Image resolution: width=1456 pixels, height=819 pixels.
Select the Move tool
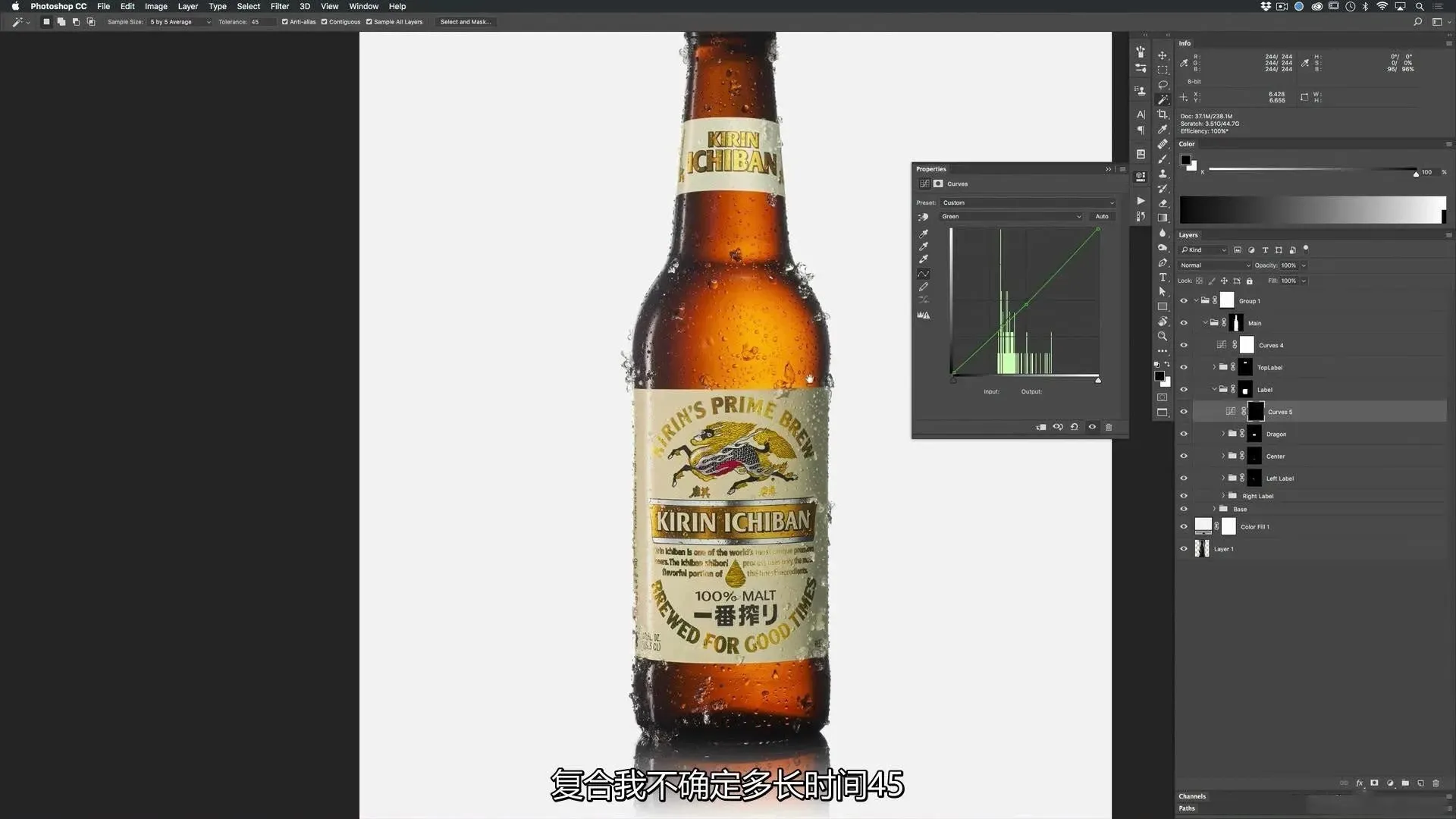(x=1162, y=55)
